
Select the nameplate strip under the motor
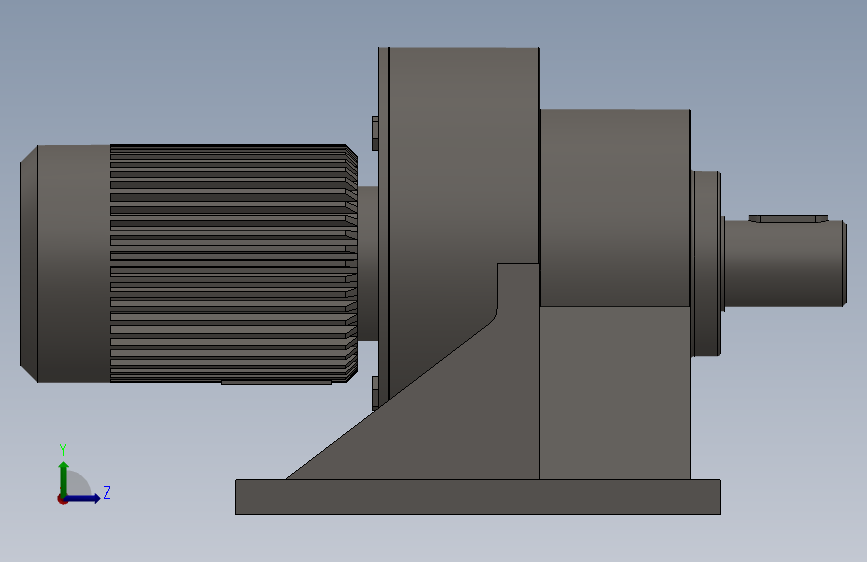tap(276, 382)
